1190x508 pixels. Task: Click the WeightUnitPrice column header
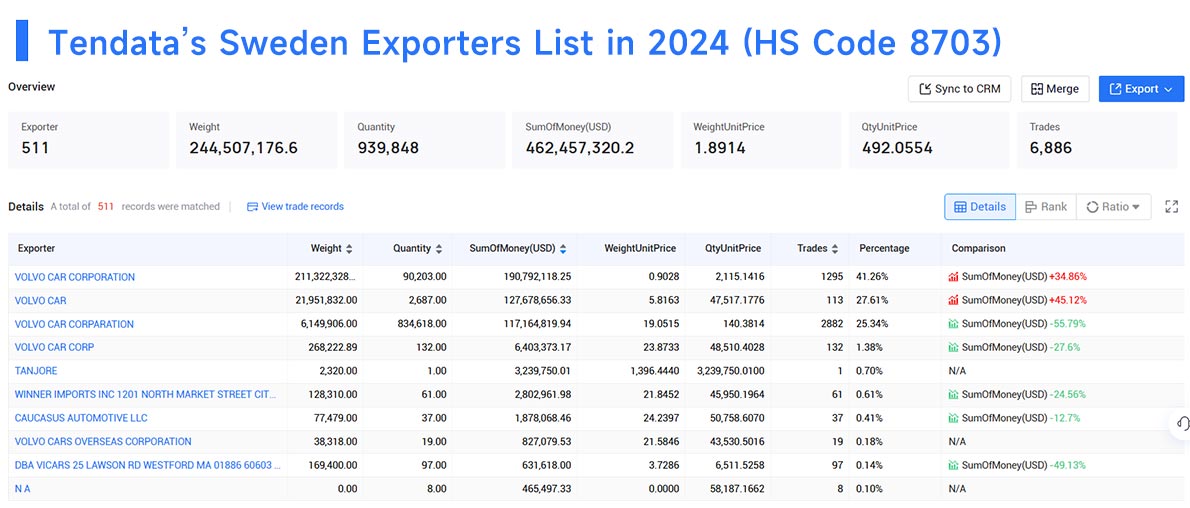[x=640, y=248]
